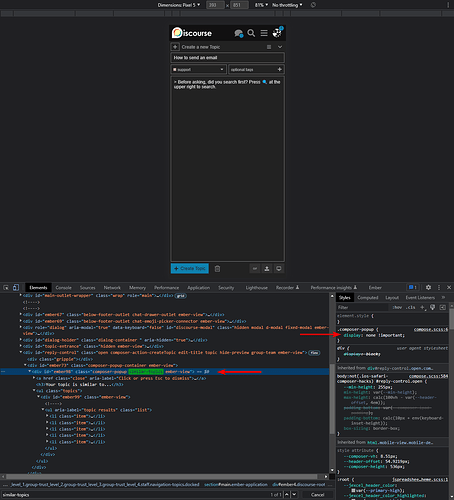The width and height of the screenshot is (454, 500).
Task: Click the toolbar toggle left of upload
Action: (x=255, y=269)
